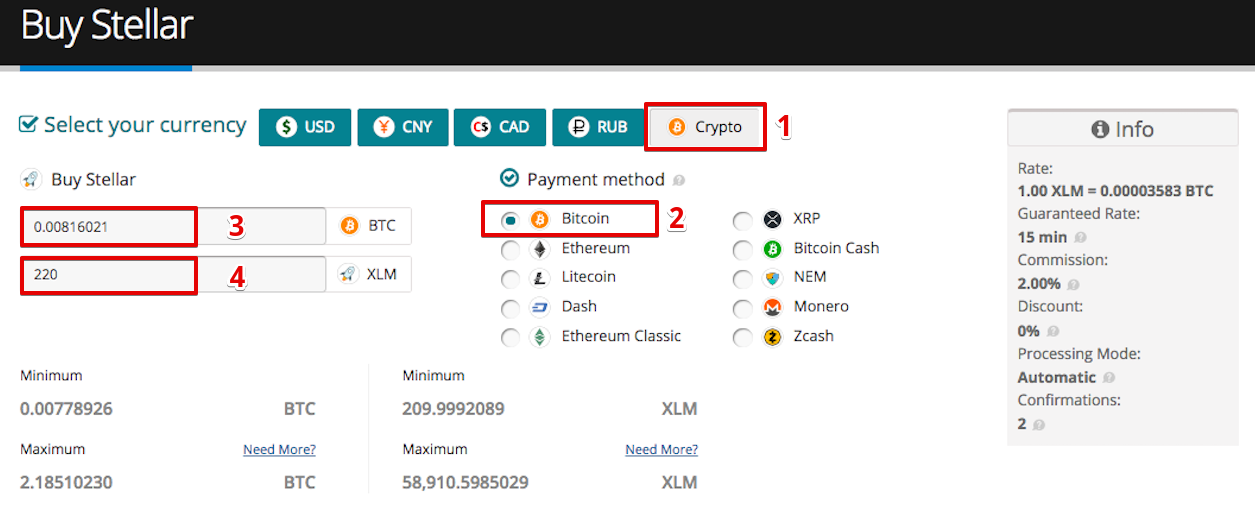
Task: Click the Buy Stellar page title
Action: [x=106, y=25]
